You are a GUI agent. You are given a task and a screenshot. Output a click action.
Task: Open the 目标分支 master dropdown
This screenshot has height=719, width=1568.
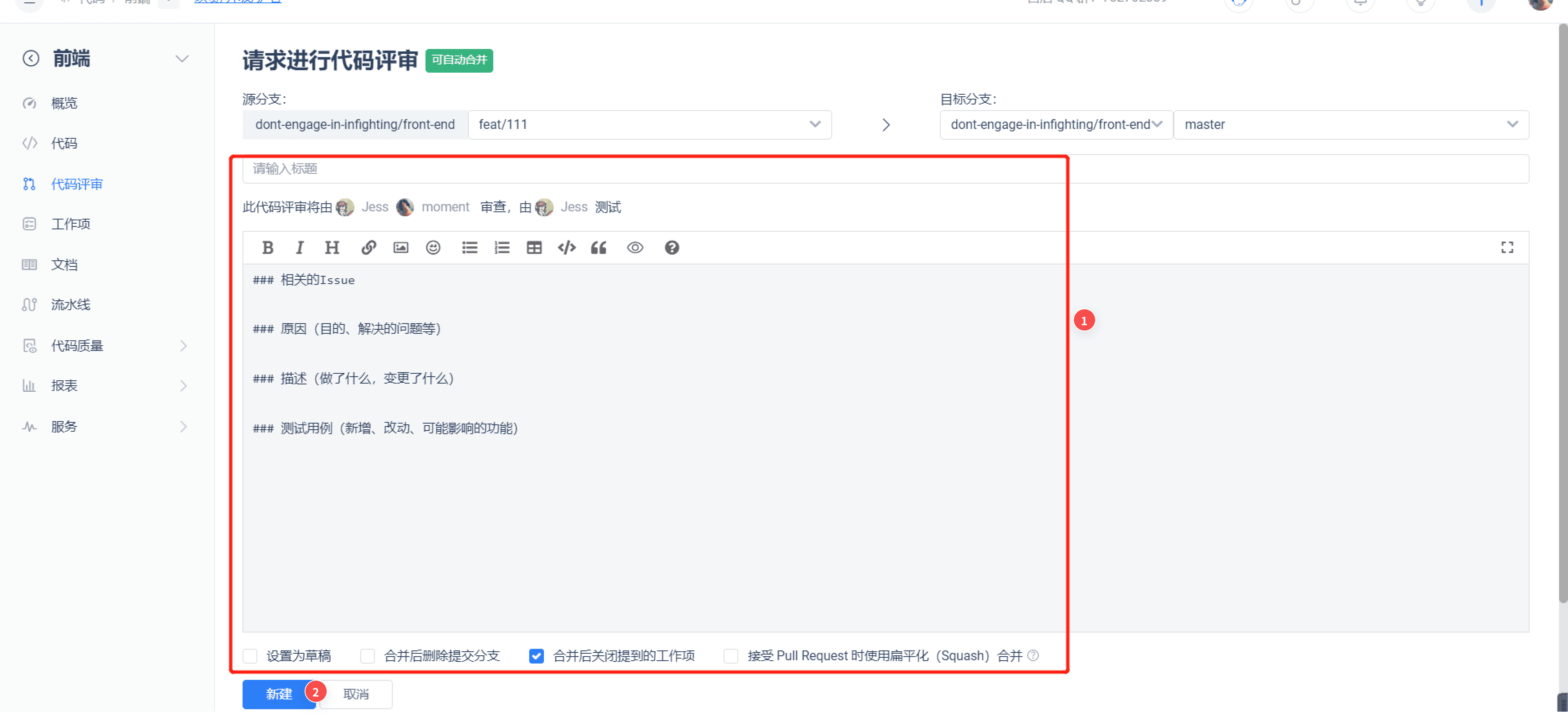click(1350, 124)
